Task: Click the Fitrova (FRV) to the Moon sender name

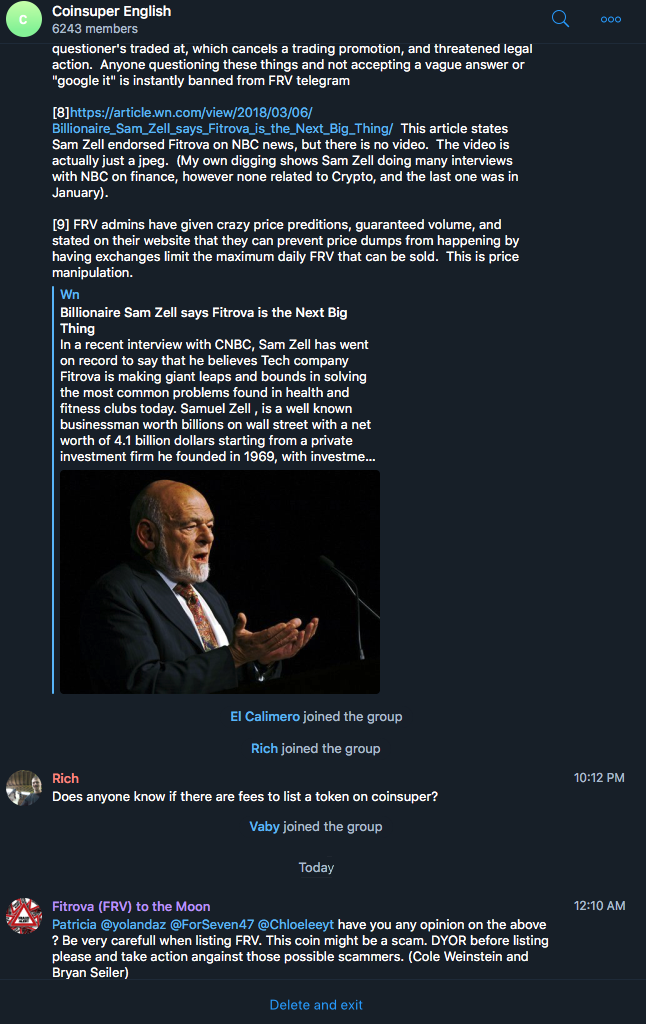Action: 131,906
